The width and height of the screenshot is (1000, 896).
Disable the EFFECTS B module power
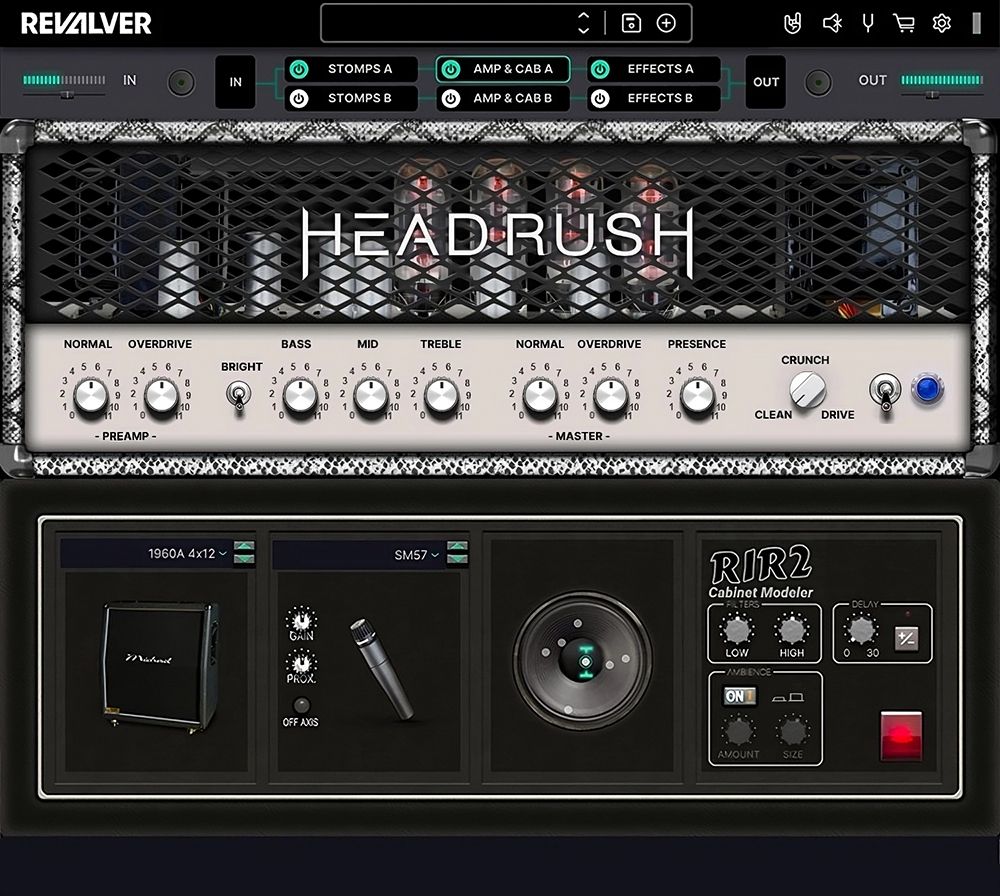601,98
